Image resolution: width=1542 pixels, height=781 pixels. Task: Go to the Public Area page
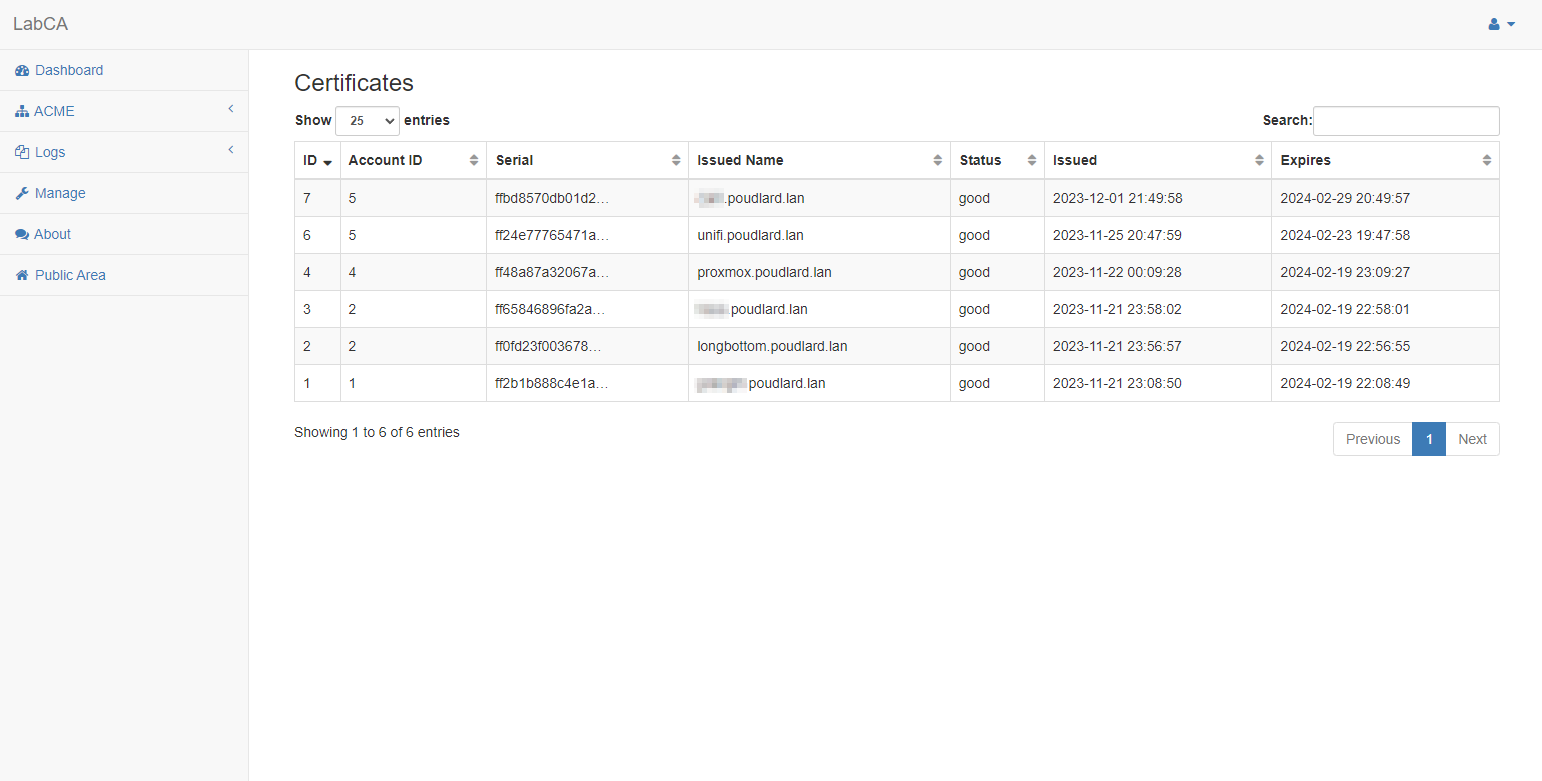[70, 275]
